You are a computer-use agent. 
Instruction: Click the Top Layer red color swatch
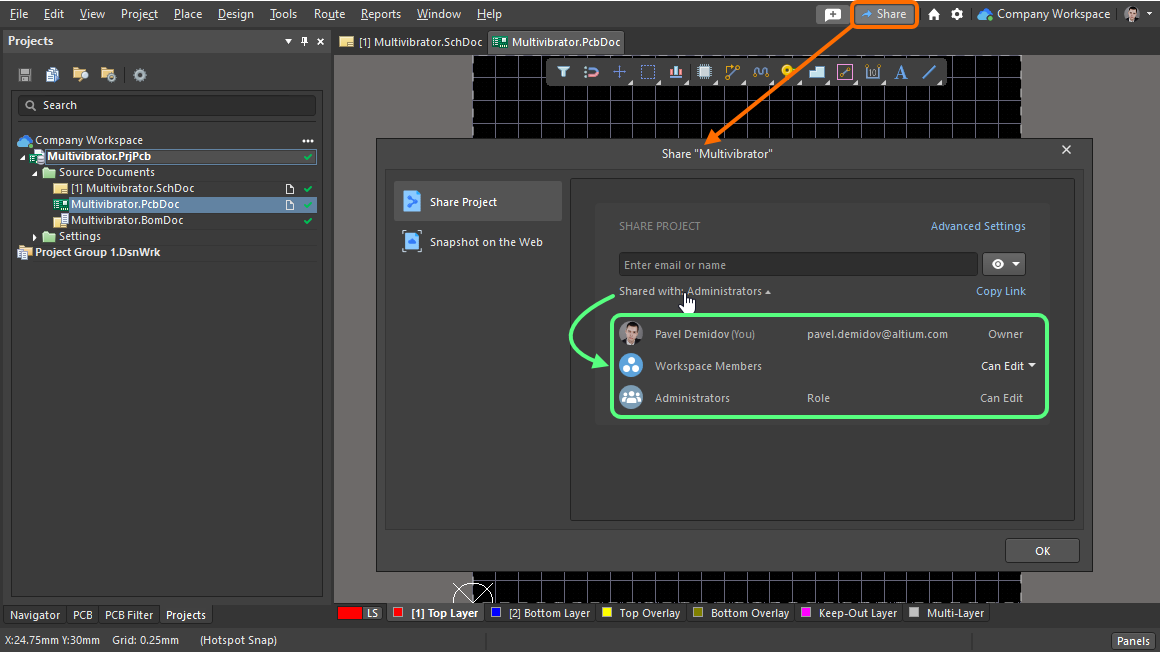pyautogui.click(x=397, y=613)
